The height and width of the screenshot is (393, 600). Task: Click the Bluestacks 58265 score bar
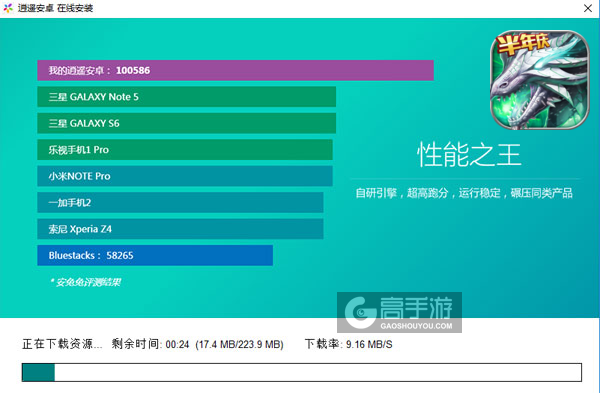pyautogui.click(x=155, y=255)
